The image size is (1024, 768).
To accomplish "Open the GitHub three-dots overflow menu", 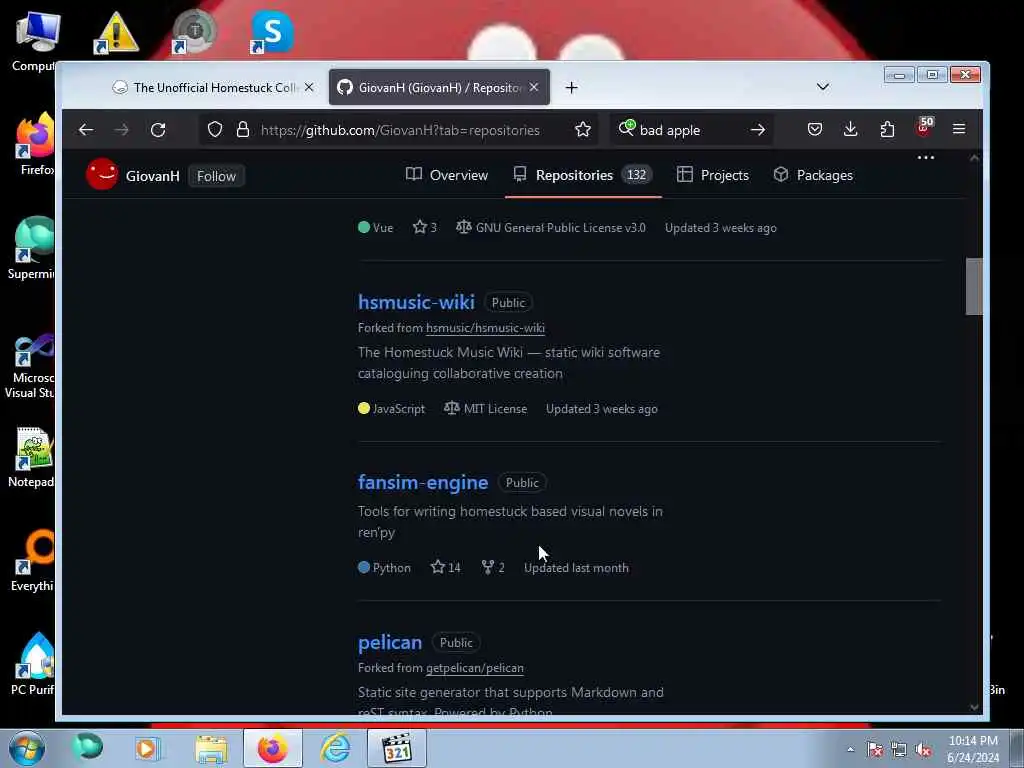I will pyautogui.click(x=925, y=157).
